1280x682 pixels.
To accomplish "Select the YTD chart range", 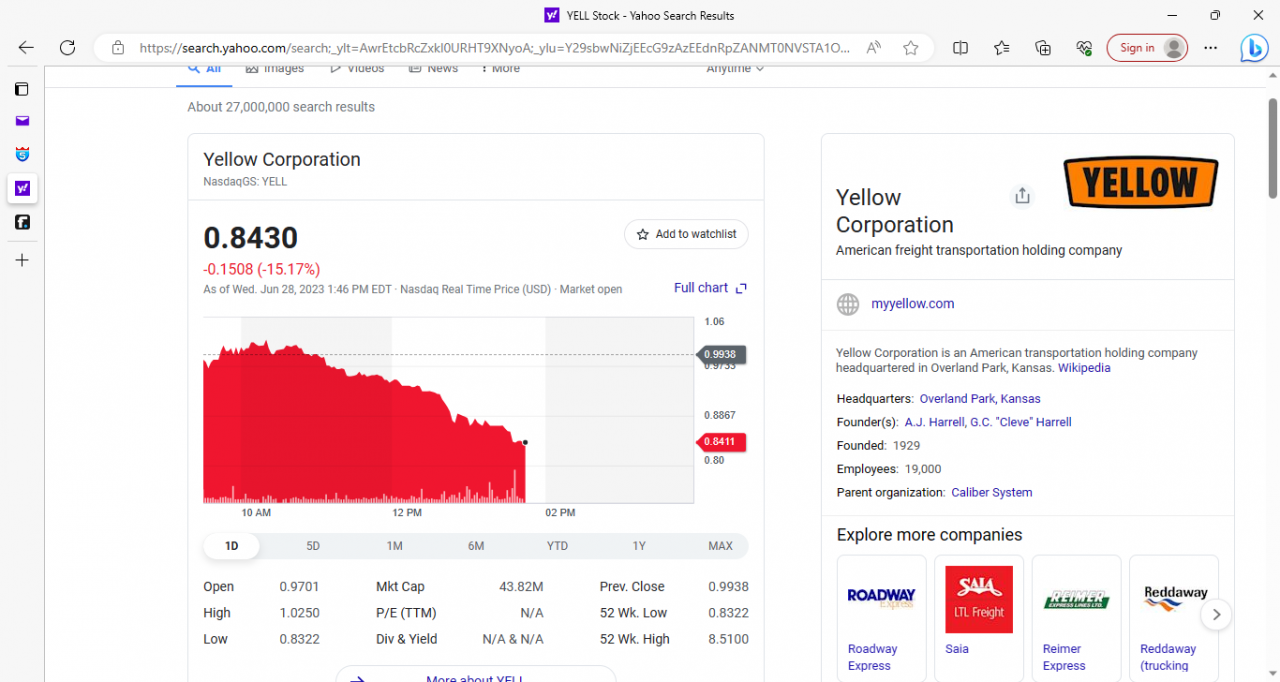I will [557, 546].
